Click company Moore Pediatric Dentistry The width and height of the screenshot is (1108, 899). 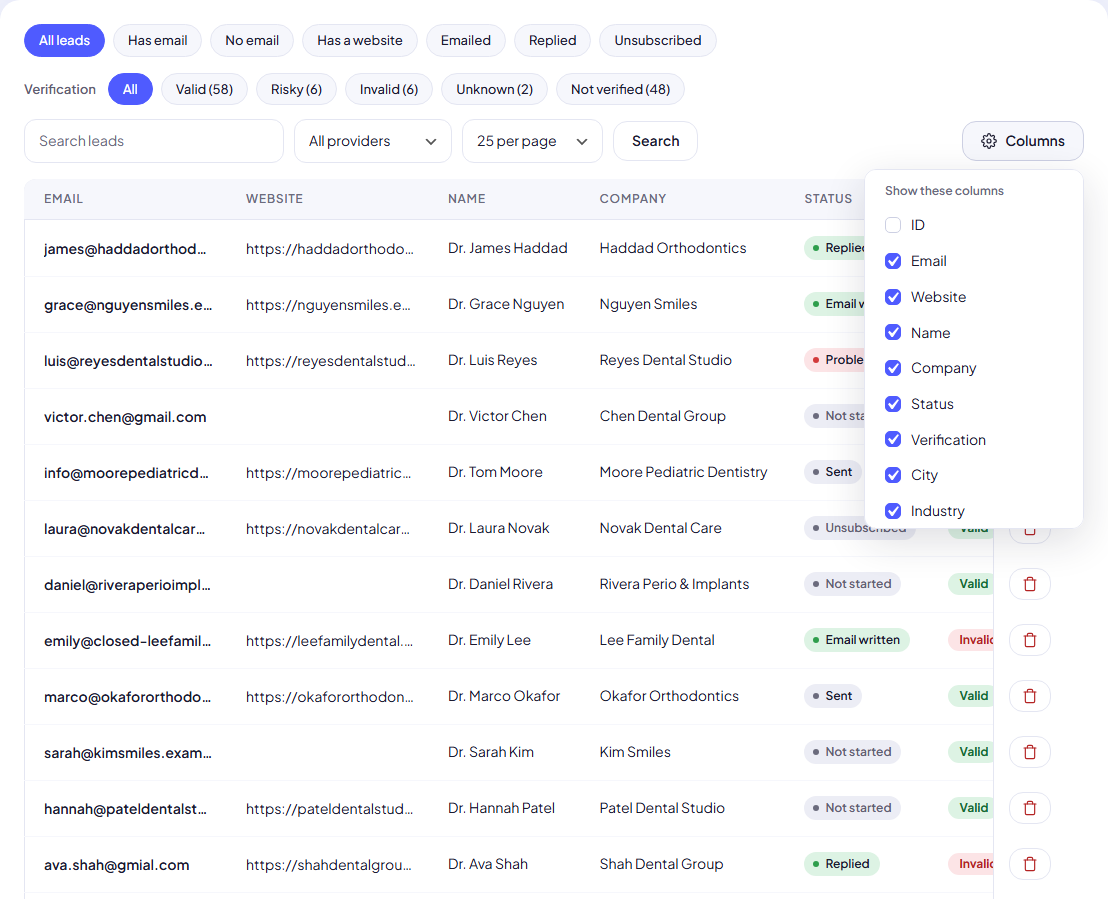pyautogui.click(x=683, y=472)
